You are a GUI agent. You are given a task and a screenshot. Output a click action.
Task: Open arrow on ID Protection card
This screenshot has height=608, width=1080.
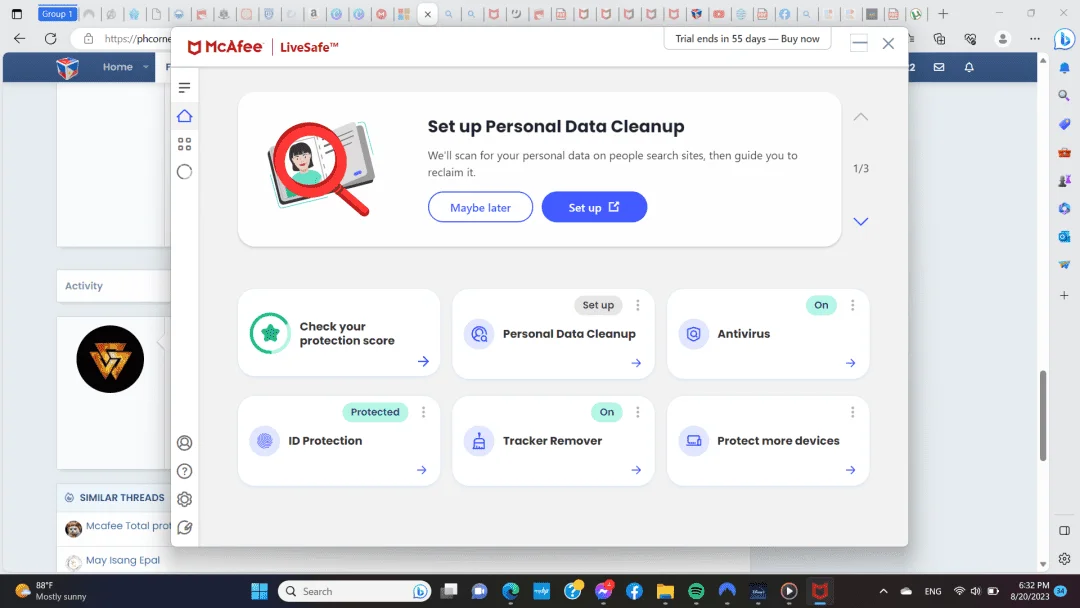(422, 470)
